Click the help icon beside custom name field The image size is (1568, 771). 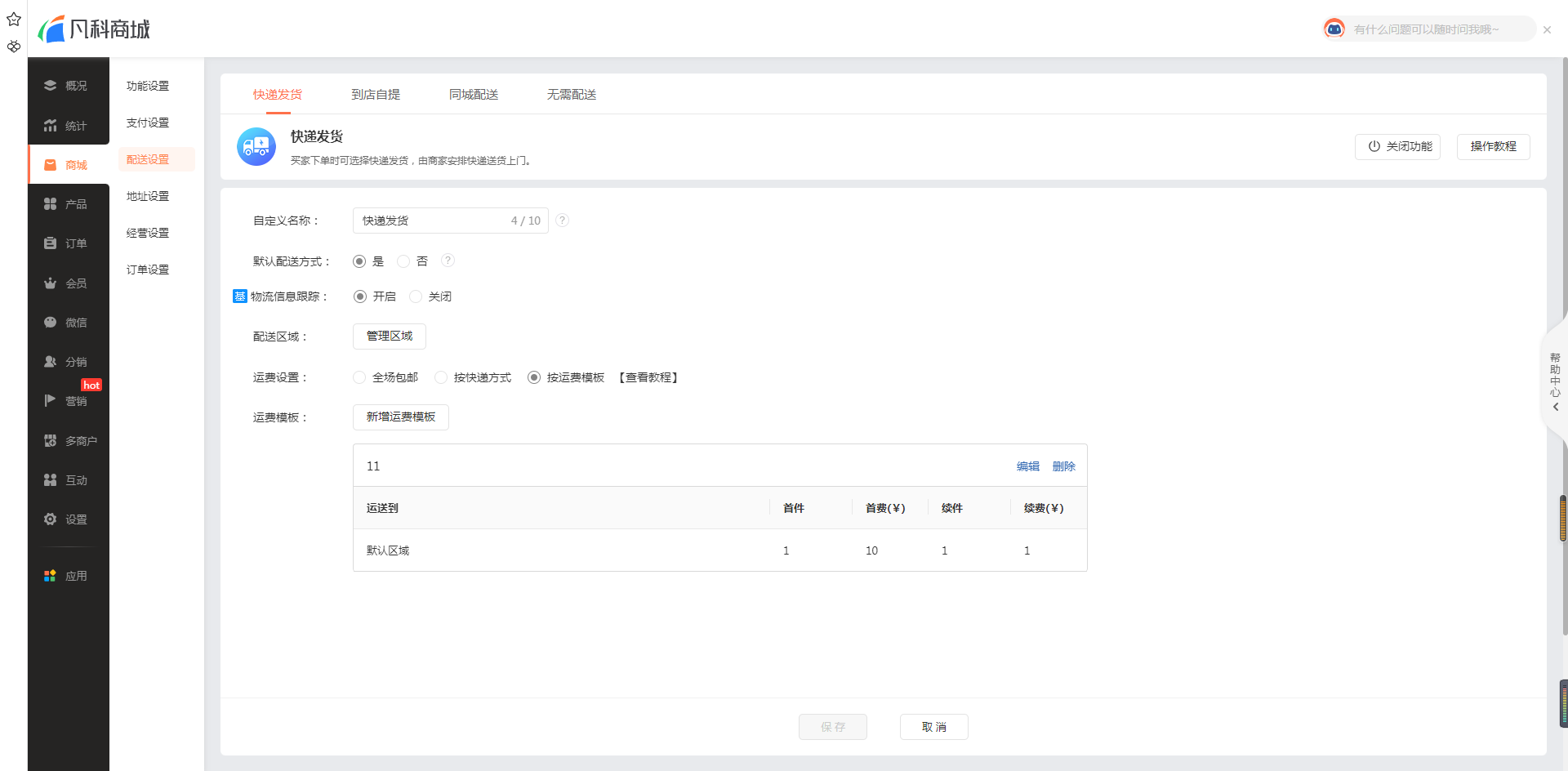(563, 220)
